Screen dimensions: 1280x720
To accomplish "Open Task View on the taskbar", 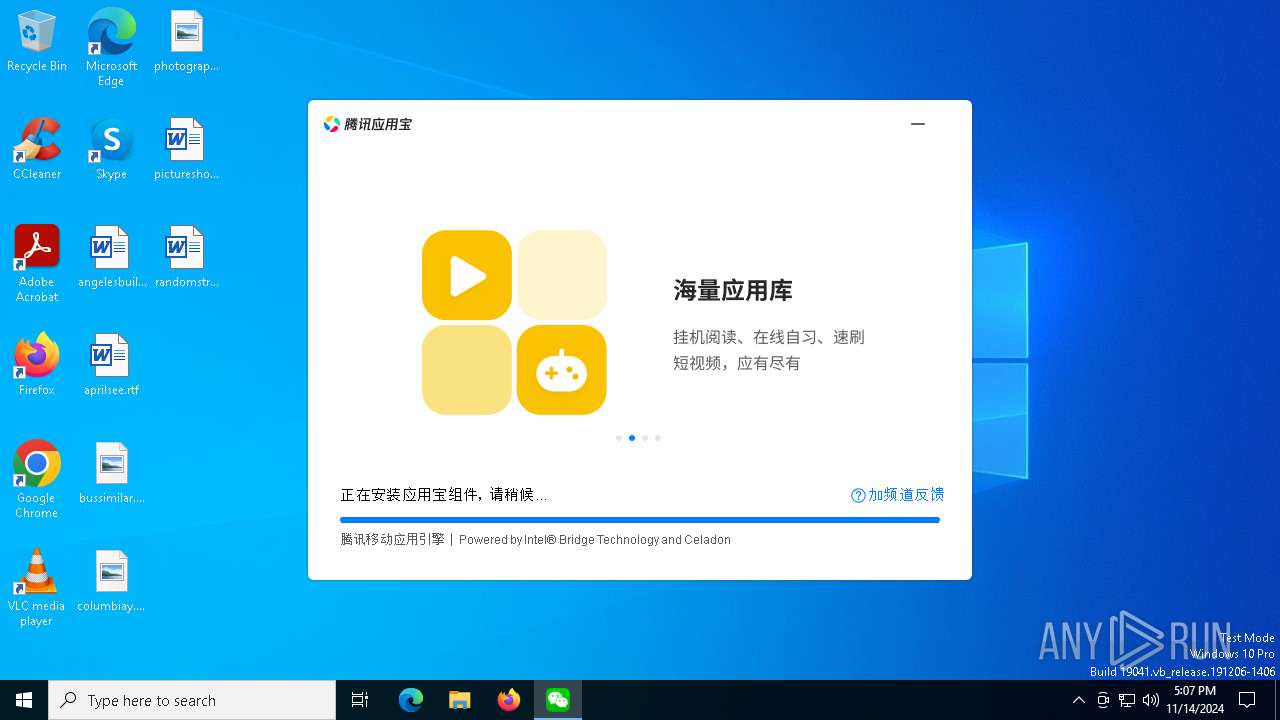I will coord(360,700).
